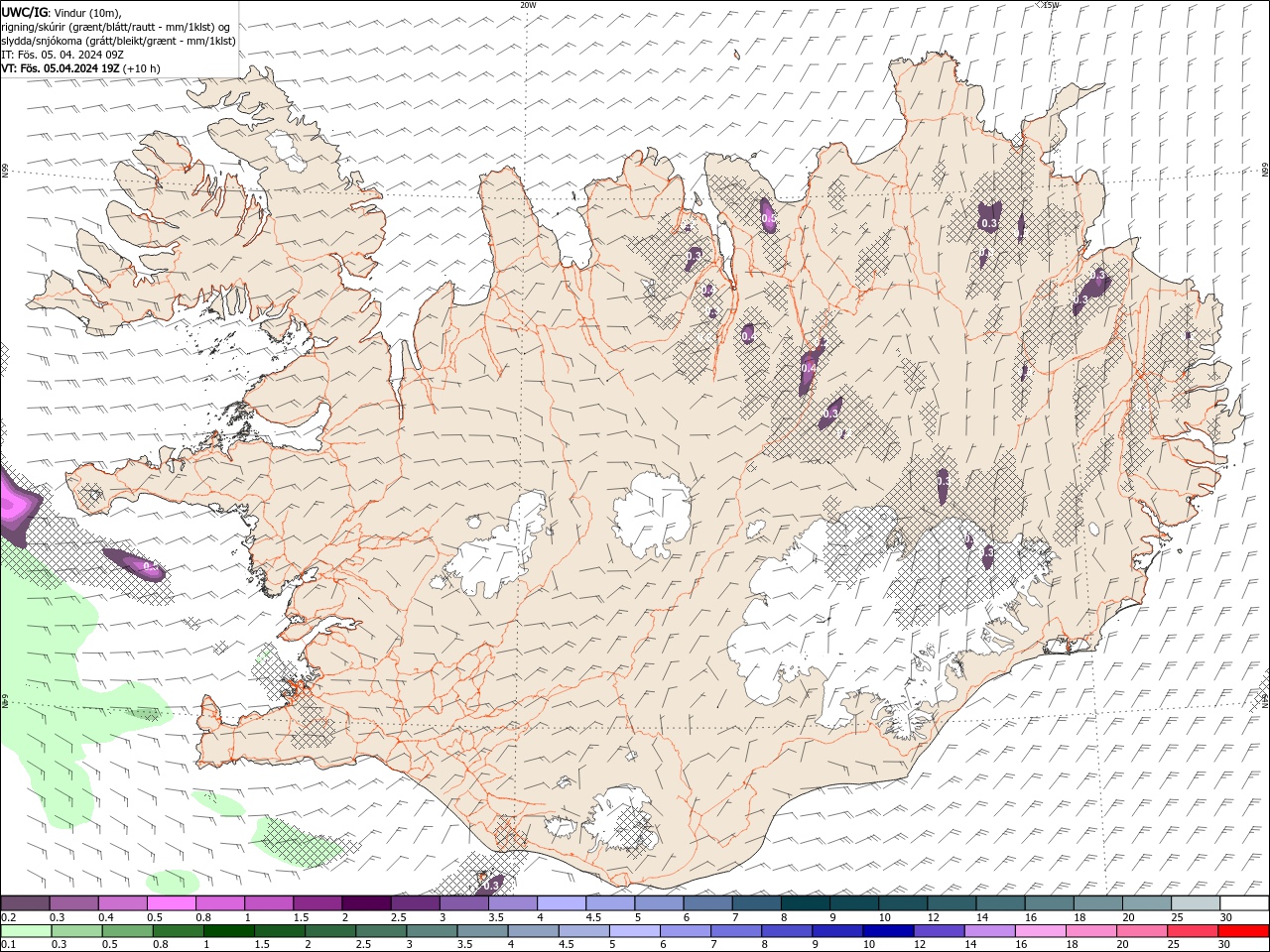The width and height of the screenshot is (1270, 952).
Task: Select upper scale dark teal swatch between 8 and 9
Action: click(806, 902)
